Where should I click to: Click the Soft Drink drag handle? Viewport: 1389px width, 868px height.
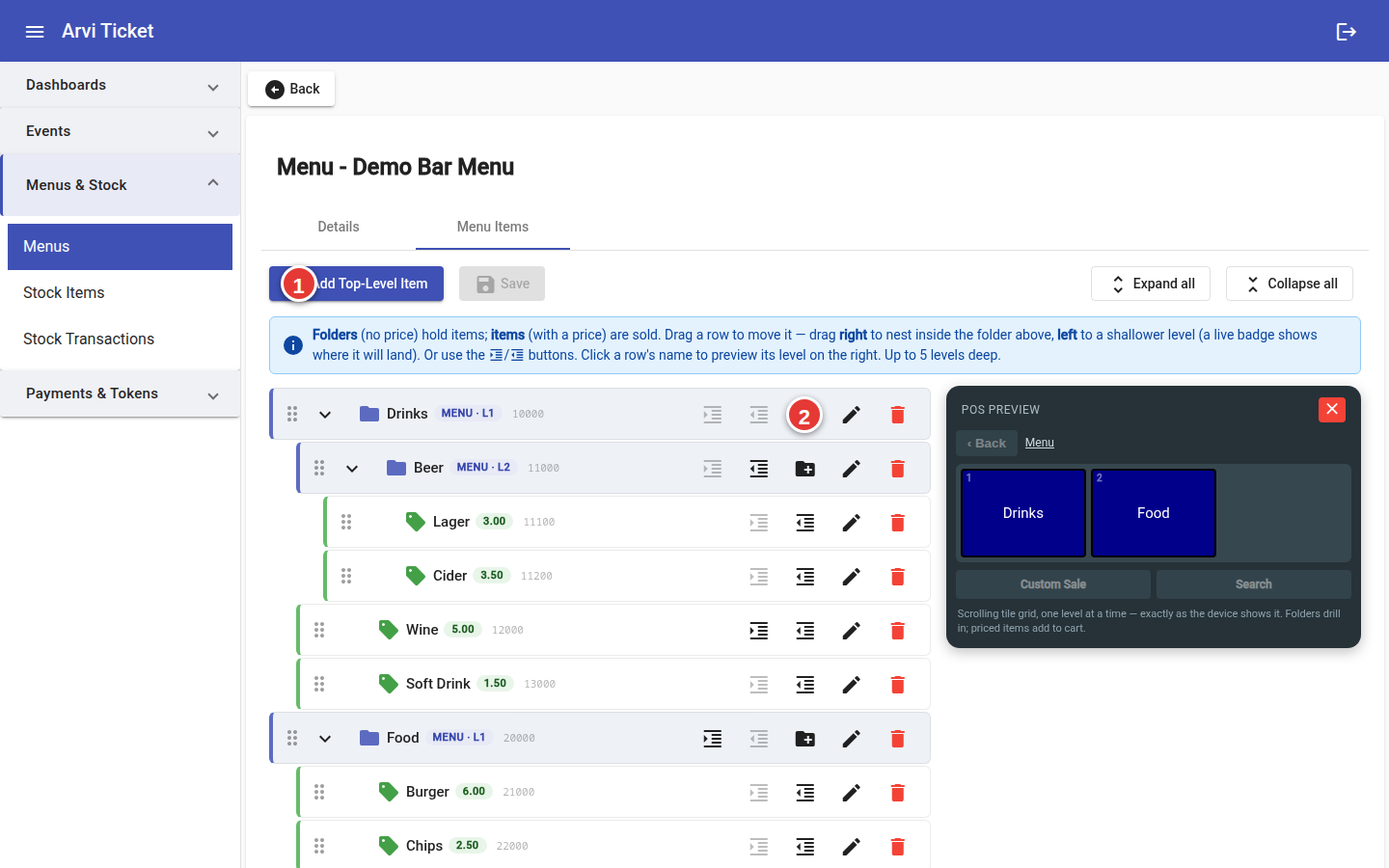pos(319,684)
